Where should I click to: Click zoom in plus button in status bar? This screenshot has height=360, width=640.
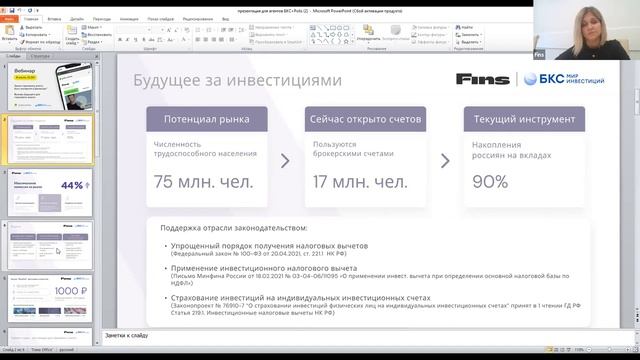[x=627, y=349]
